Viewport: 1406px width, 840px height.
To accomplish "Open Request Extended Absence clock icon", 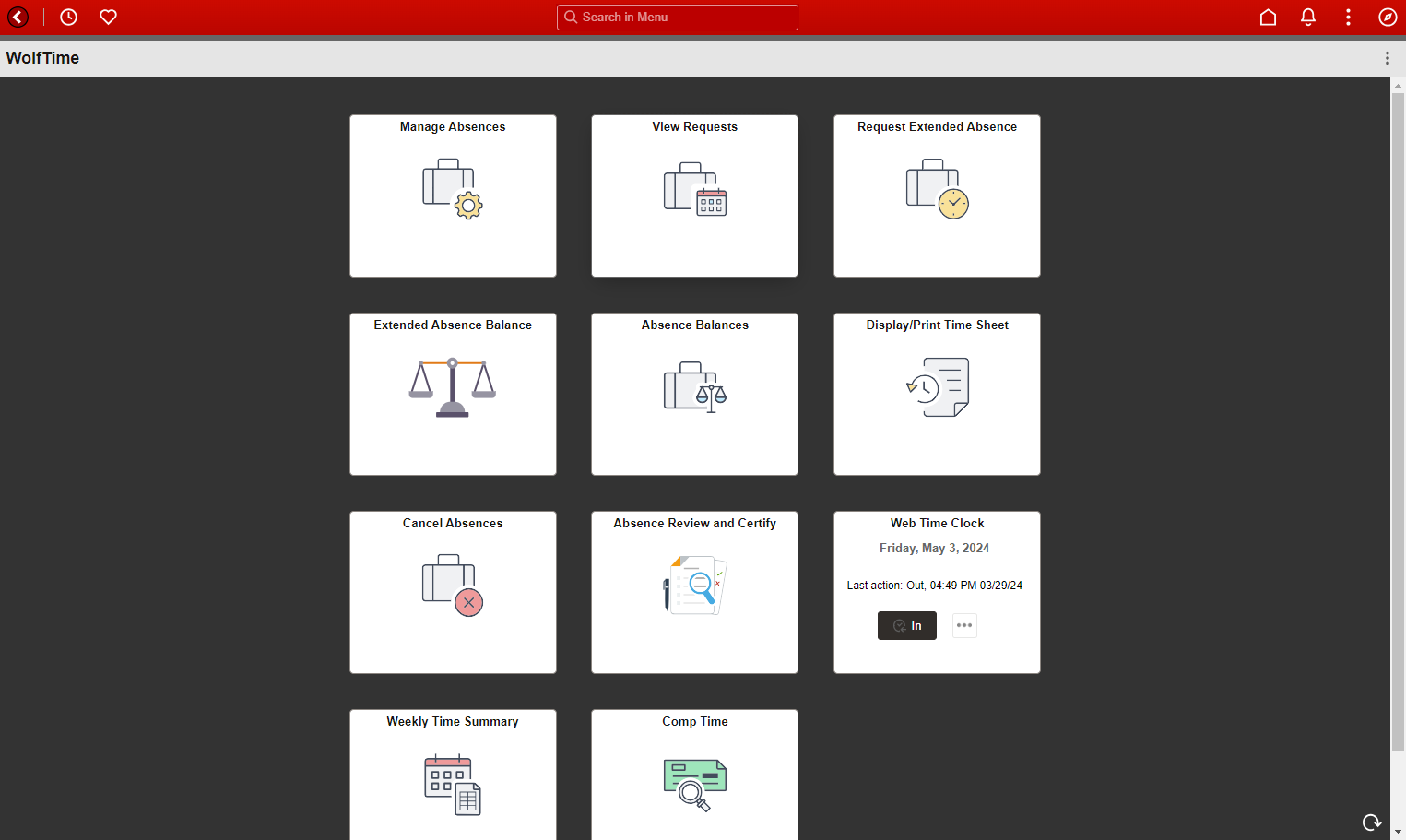I will (x=938, y=188).
